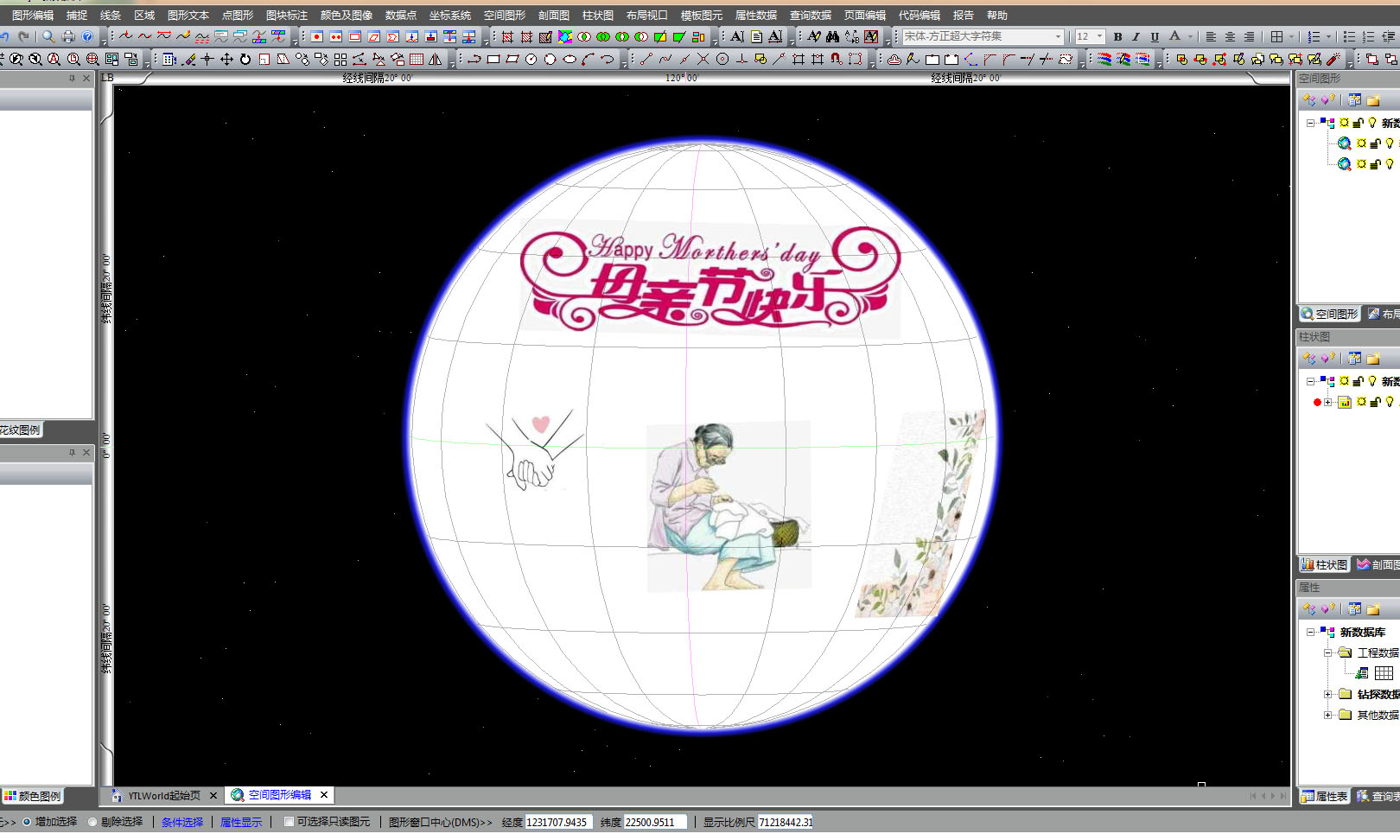Select the mirror/flip tool icon

click(436, 59)
